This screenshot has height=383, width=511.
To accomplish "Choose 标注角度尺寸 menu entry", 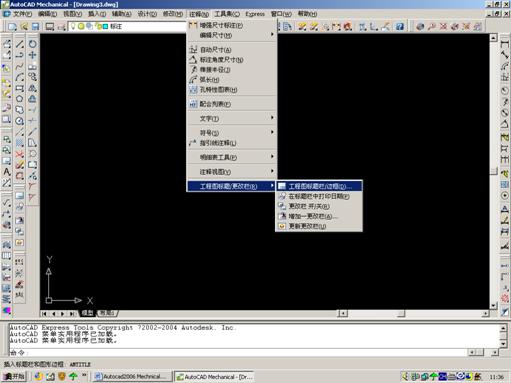I will point(232,60).
